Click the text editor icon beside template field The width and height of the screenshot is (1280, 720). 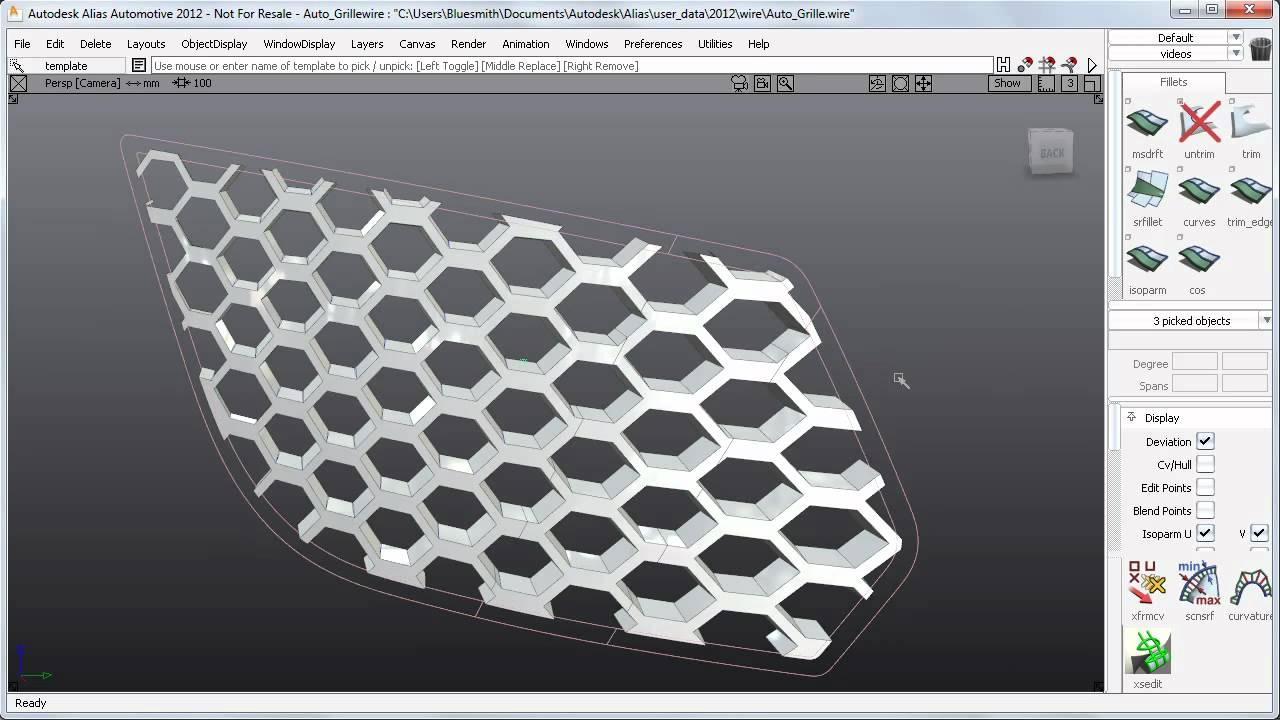click(x=139, y=65)
